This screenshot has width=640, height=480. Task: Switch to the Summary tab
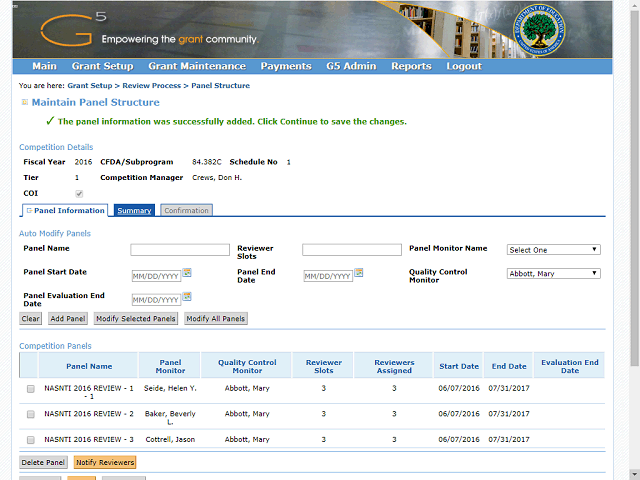pyautogui.click(x=134, y=211)
